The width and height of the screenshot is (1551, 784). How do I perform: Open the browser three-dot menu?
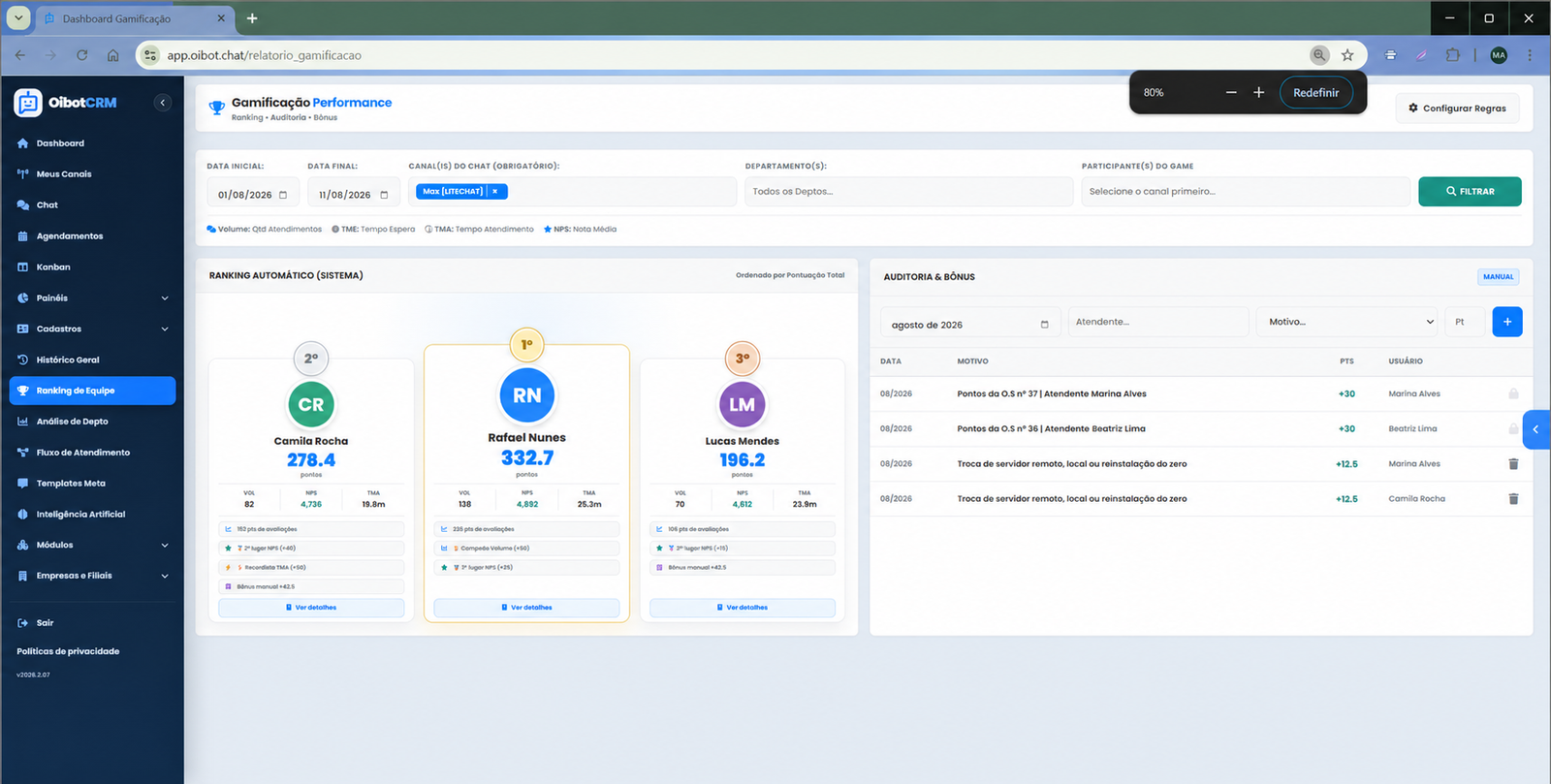[x=1530, y=55]
